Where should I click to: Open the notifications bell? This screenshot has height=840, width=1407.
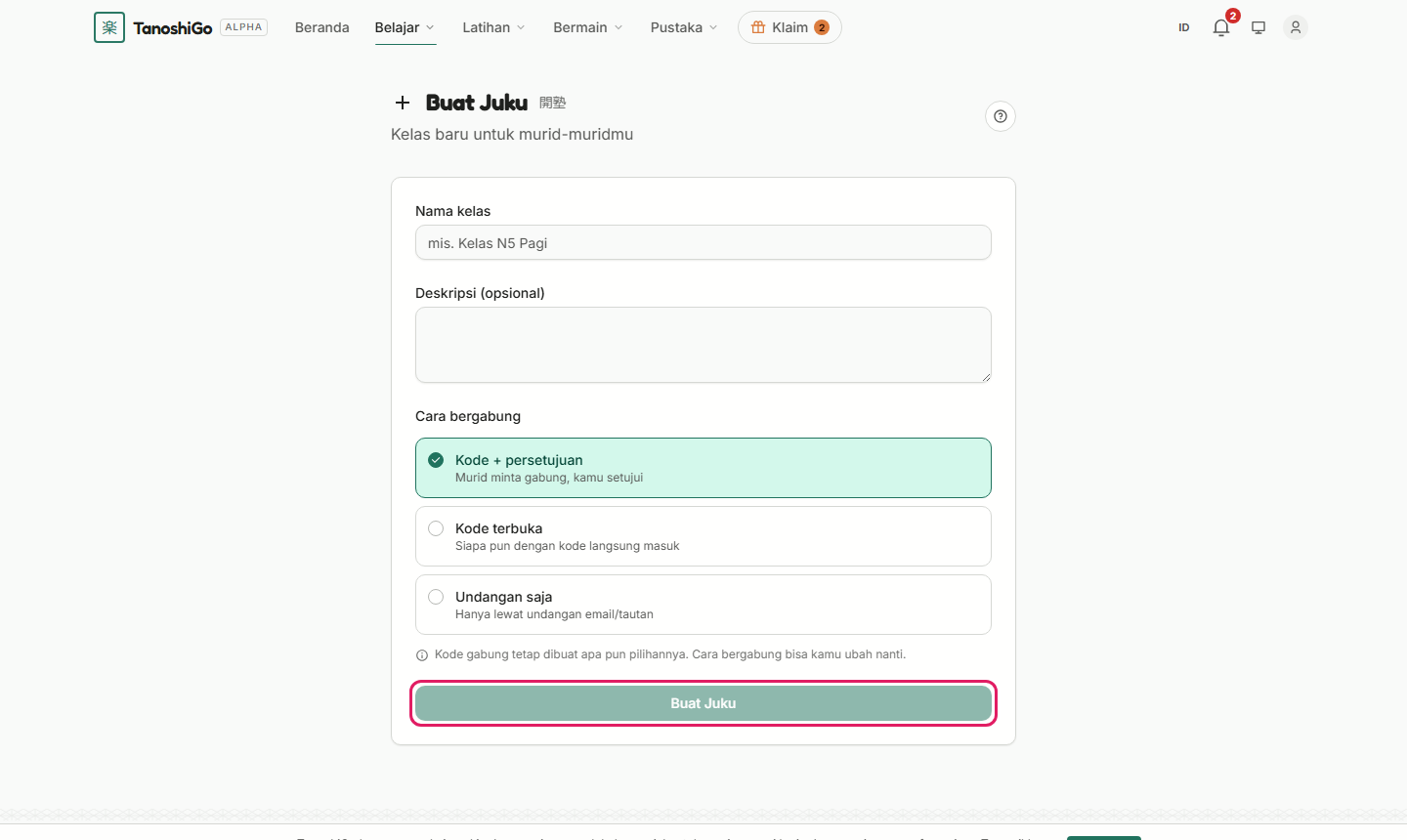(1221, 27)
